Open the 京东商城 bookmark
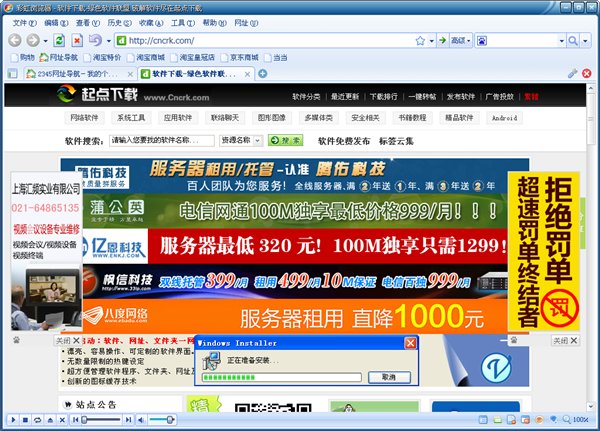This screenshot has height=431, width=600. tap(240, 58)
